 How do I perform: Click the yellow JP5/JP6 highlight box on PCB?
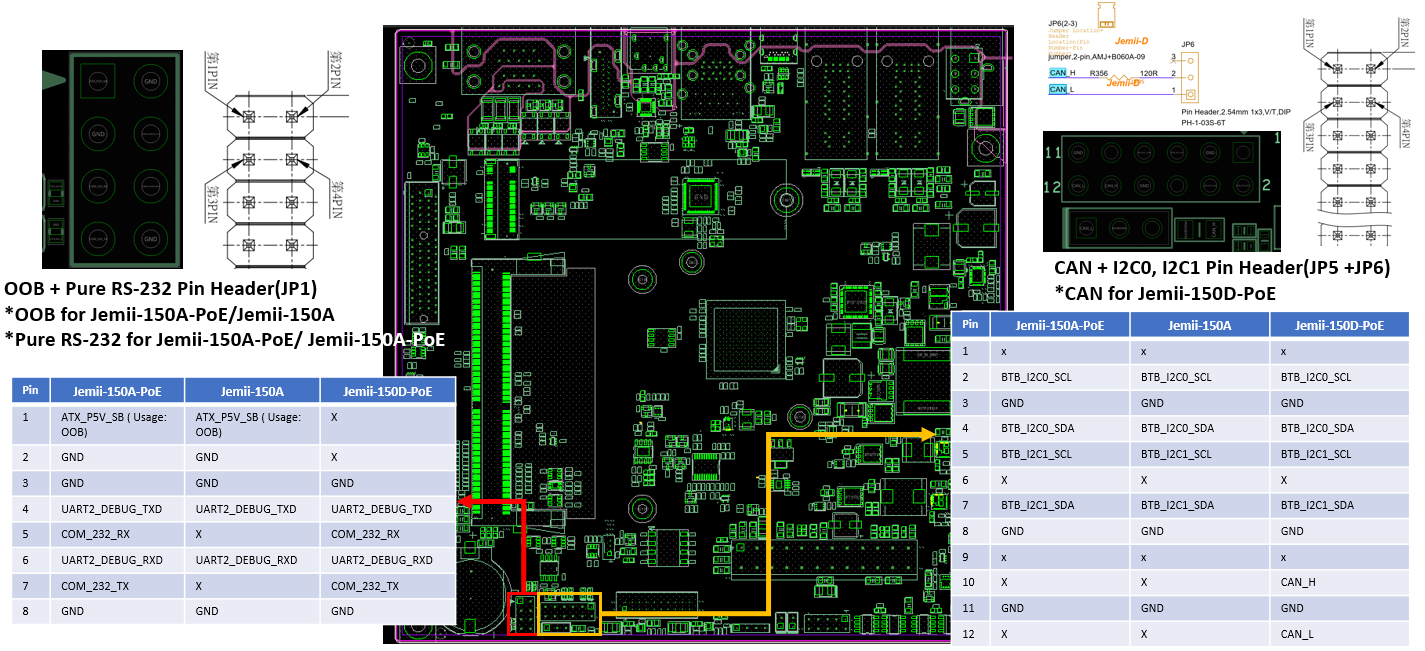tap(570, 612)
